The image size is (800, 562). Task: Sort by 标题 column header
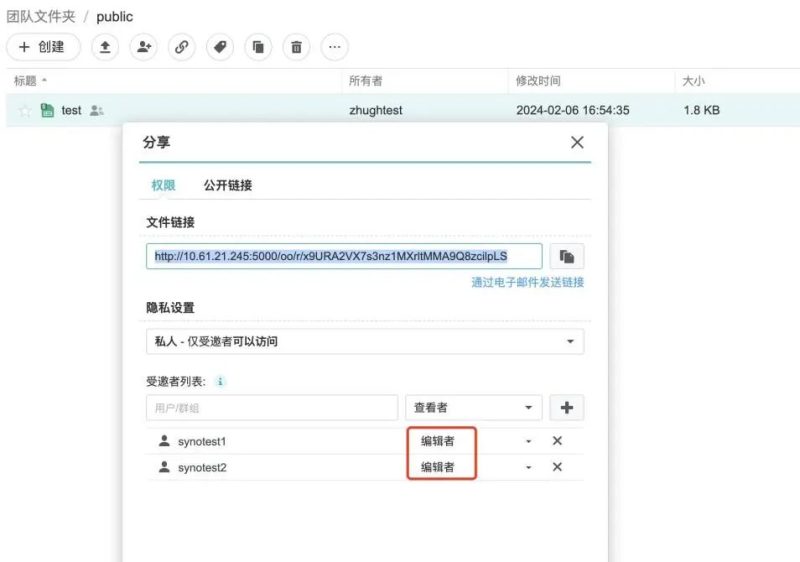point(26,81)
